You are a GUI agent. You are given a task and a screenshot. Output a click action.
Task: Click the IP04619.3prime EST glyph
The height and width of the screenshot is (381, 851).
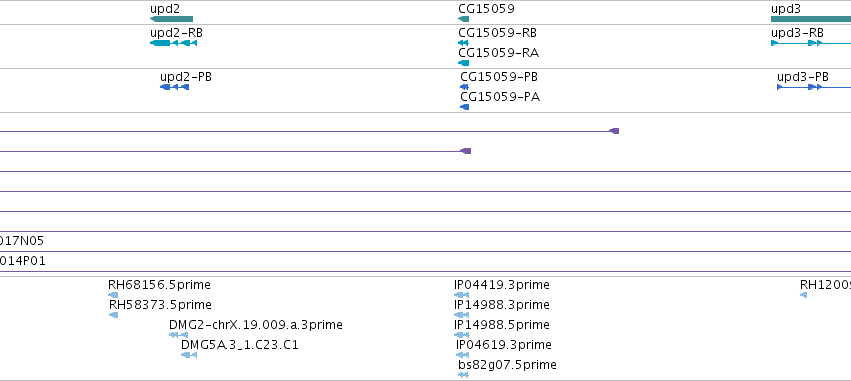coord(462,355)
